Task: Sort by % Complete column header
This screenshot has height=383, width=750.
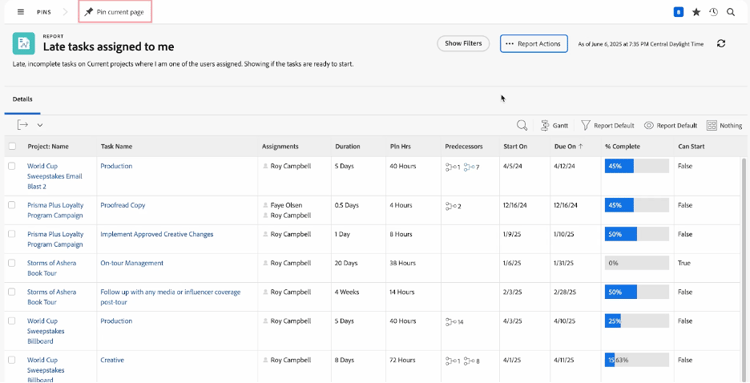Action: pos(622,146)
